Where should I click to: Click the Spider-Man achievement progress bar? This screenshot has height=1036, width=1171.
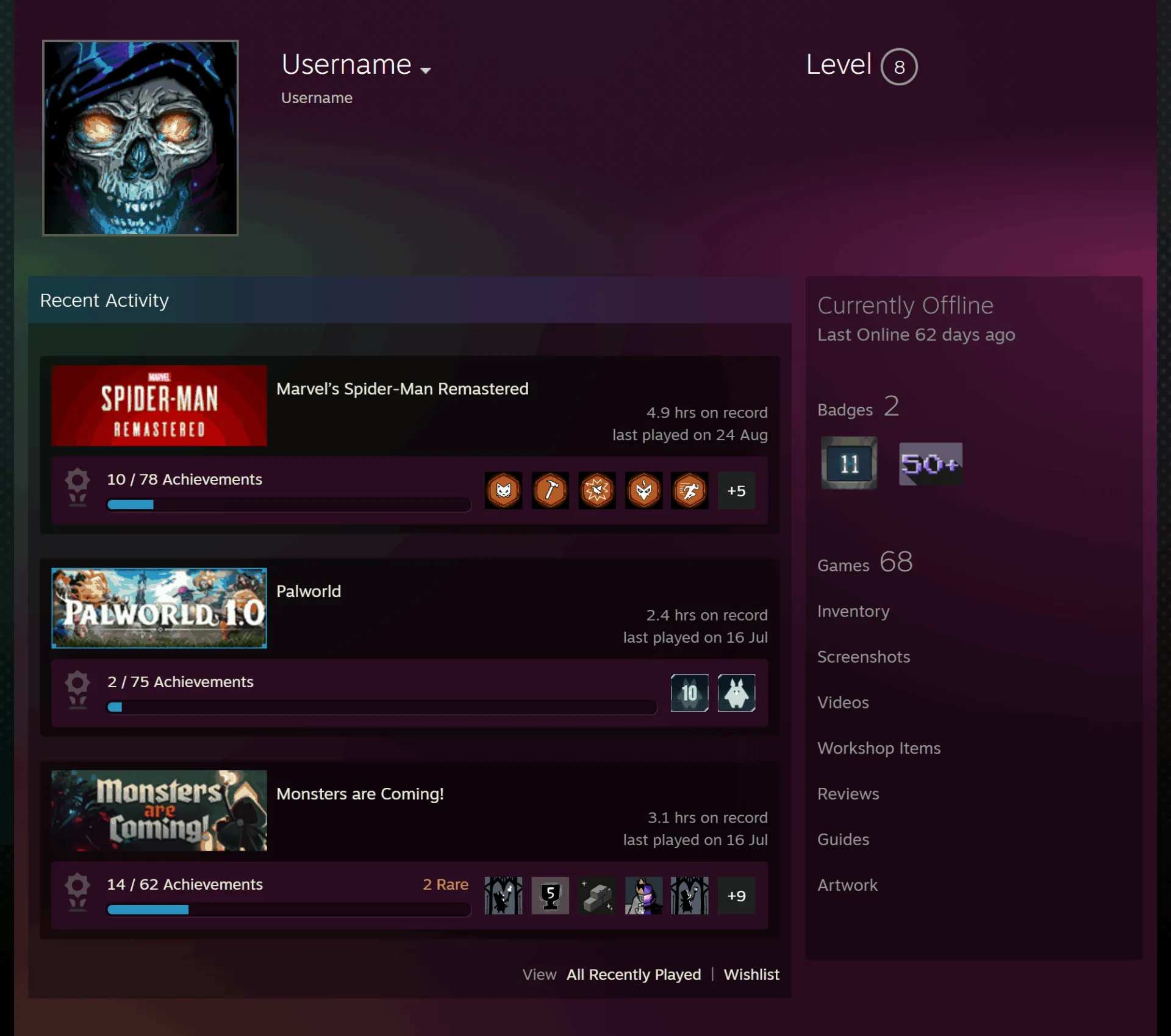[x=289, y=504]
